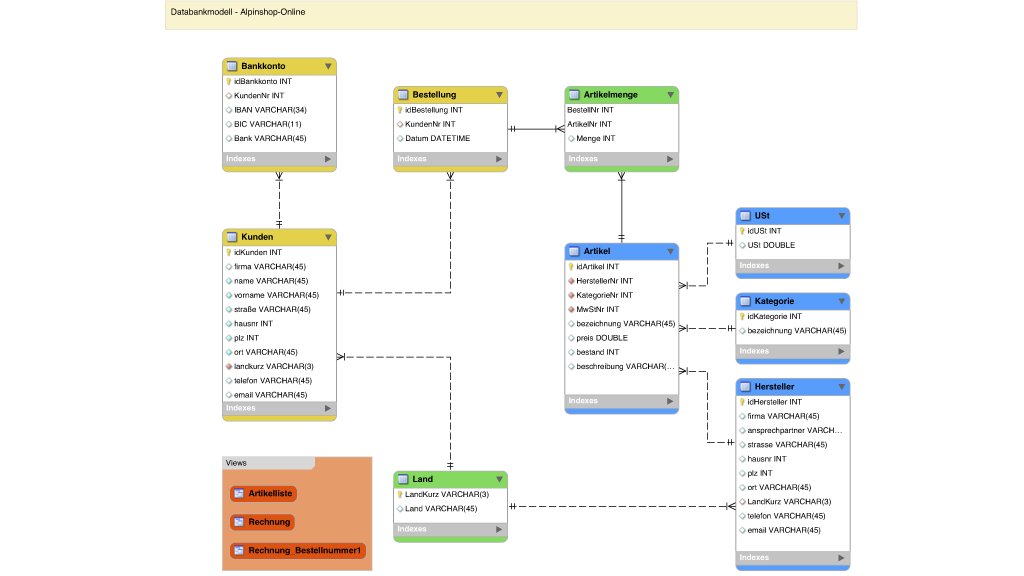Expand Indexes in the Kategorie table
This screenshot has height=576, width=1024.
click(x=841, y=351)
